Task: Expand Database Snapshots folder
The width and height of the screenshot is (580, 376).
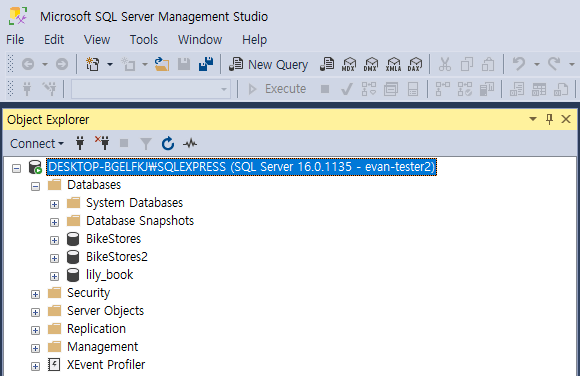Action: pos(54,222)
